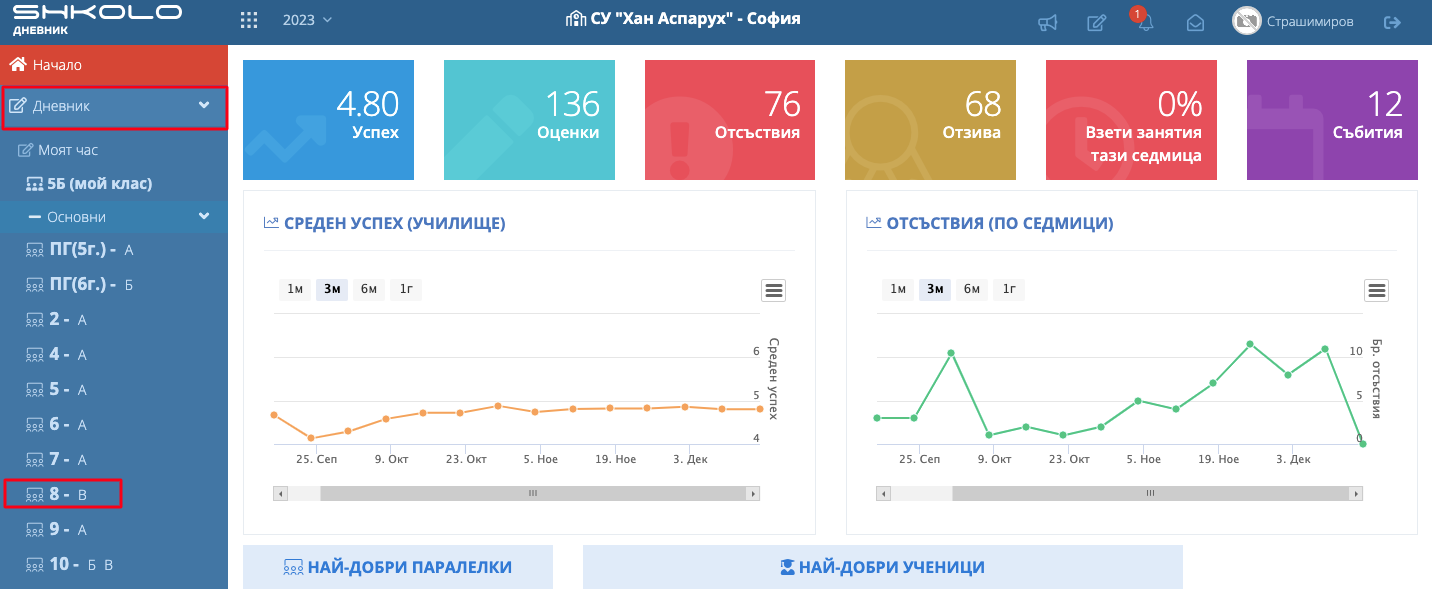Click the edit note icon in header
This screenshot has width=1432, height=589.
pos(1097,22)
